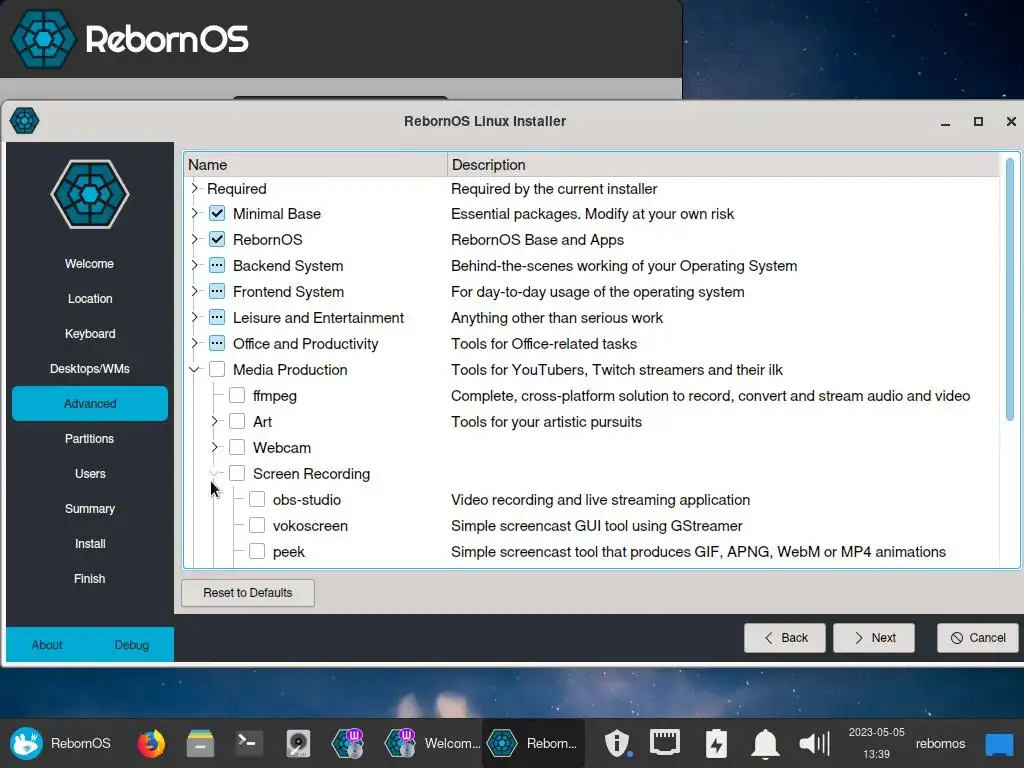Launch Firefox from the taskbar

point(151,743)
